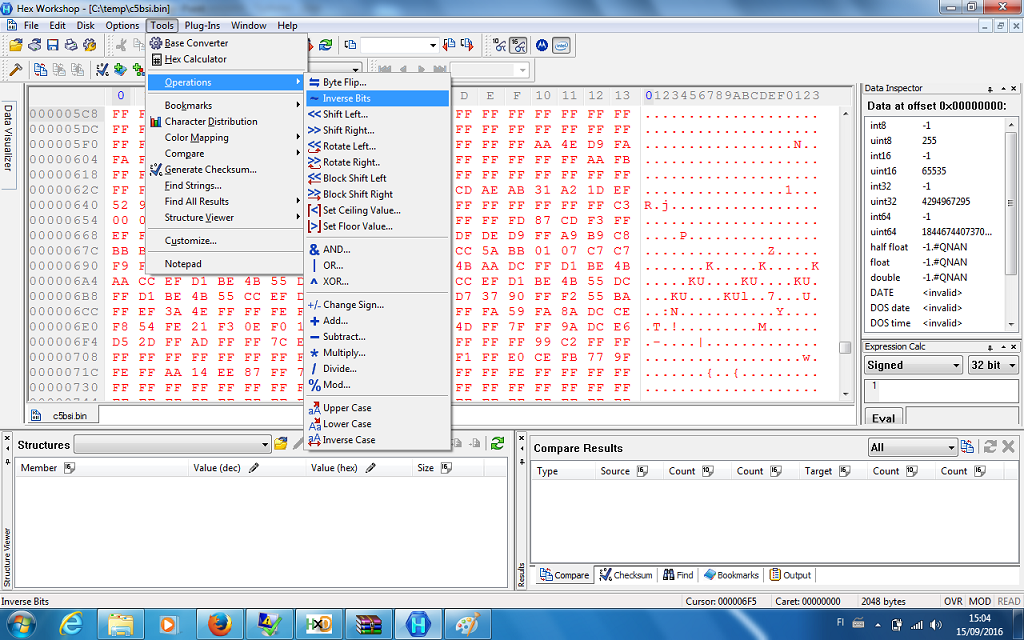Screen dimensions: 1024x640
Task: Clear compare results with the X icon
Action: tap(1008, 447)
